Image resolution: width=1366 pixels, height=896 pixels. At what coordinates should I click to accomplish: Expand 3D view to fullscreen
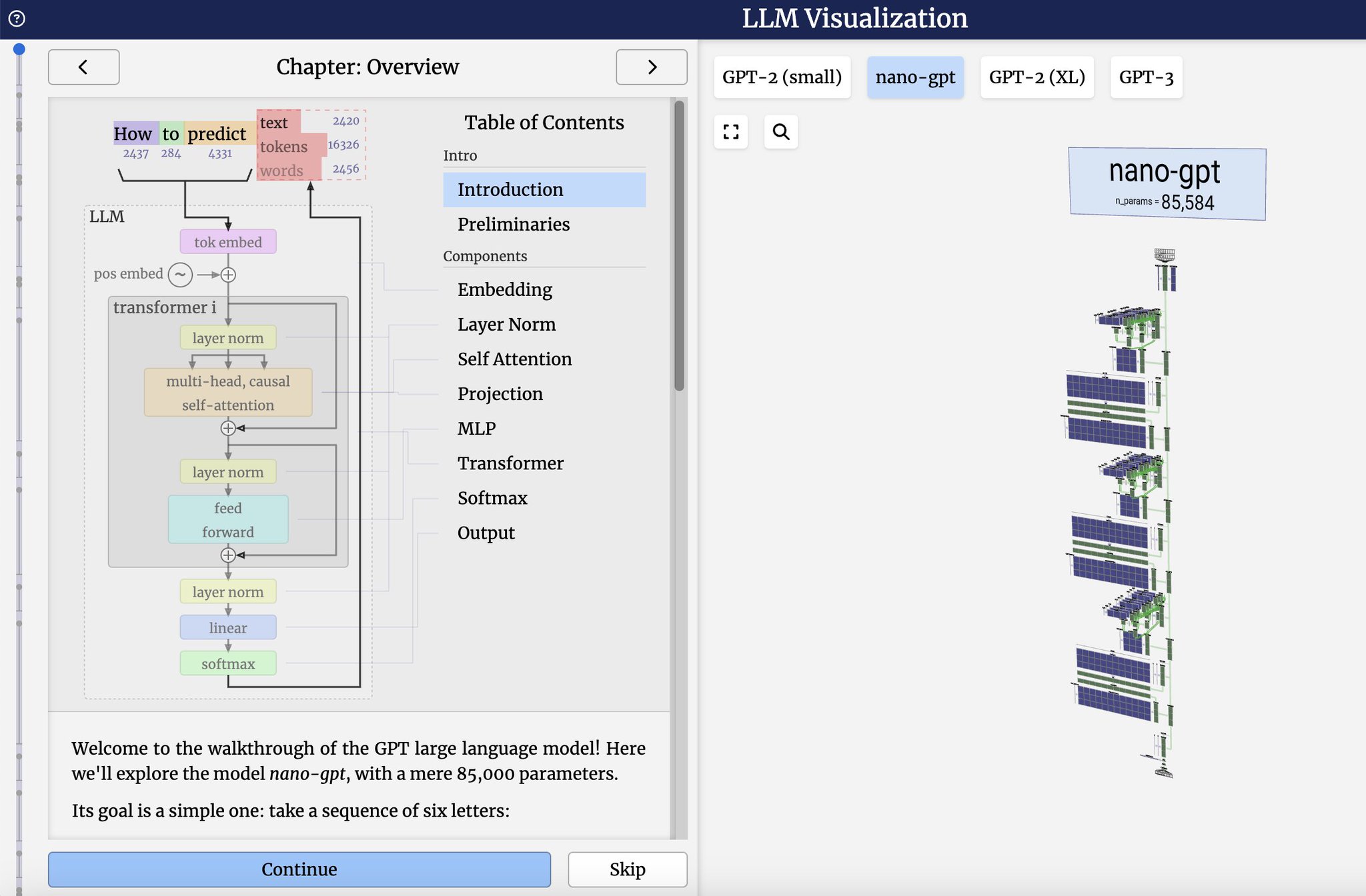731,131
